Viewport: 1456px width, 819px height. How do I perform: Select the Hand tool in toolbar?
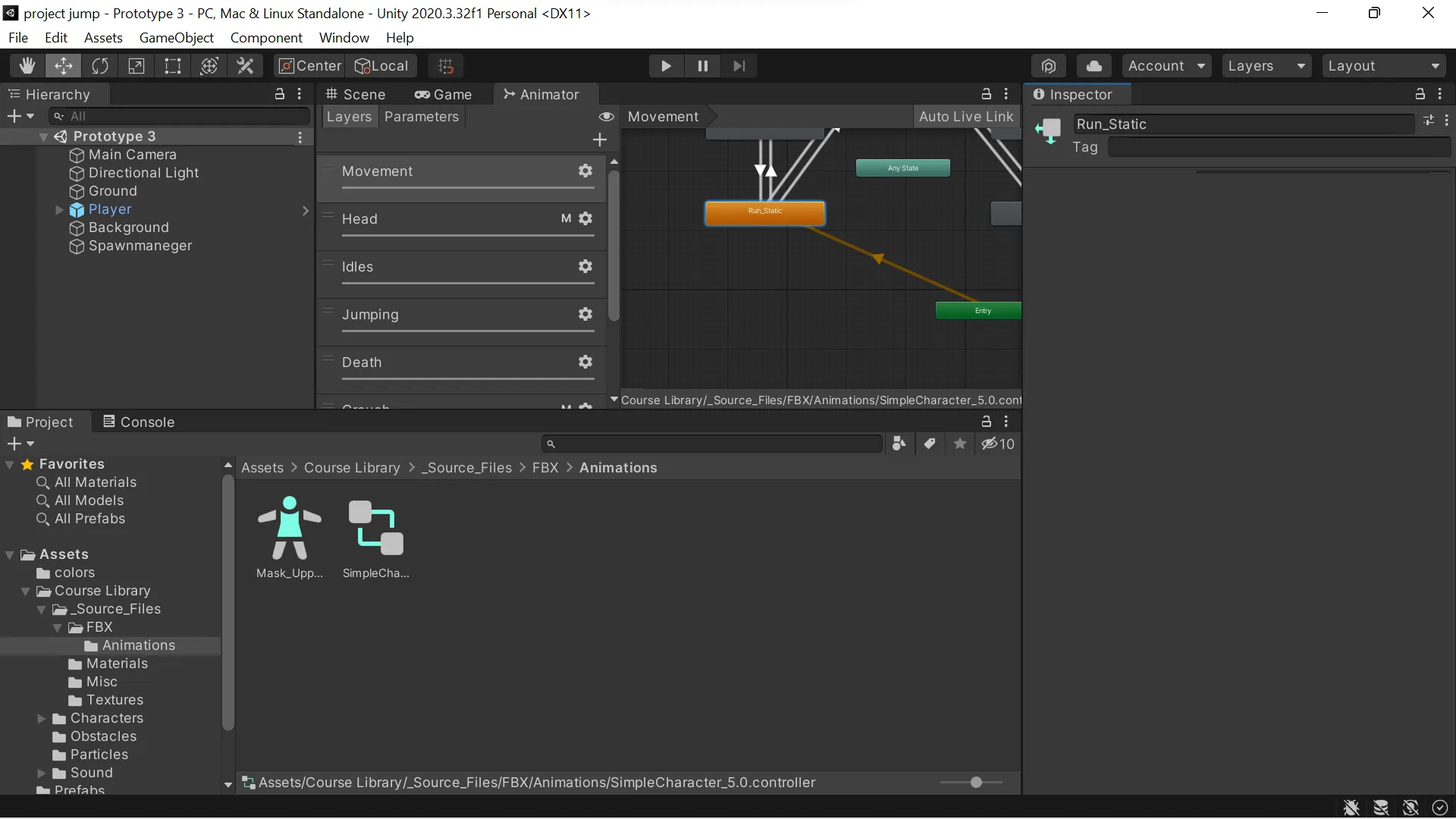(27, 66)
